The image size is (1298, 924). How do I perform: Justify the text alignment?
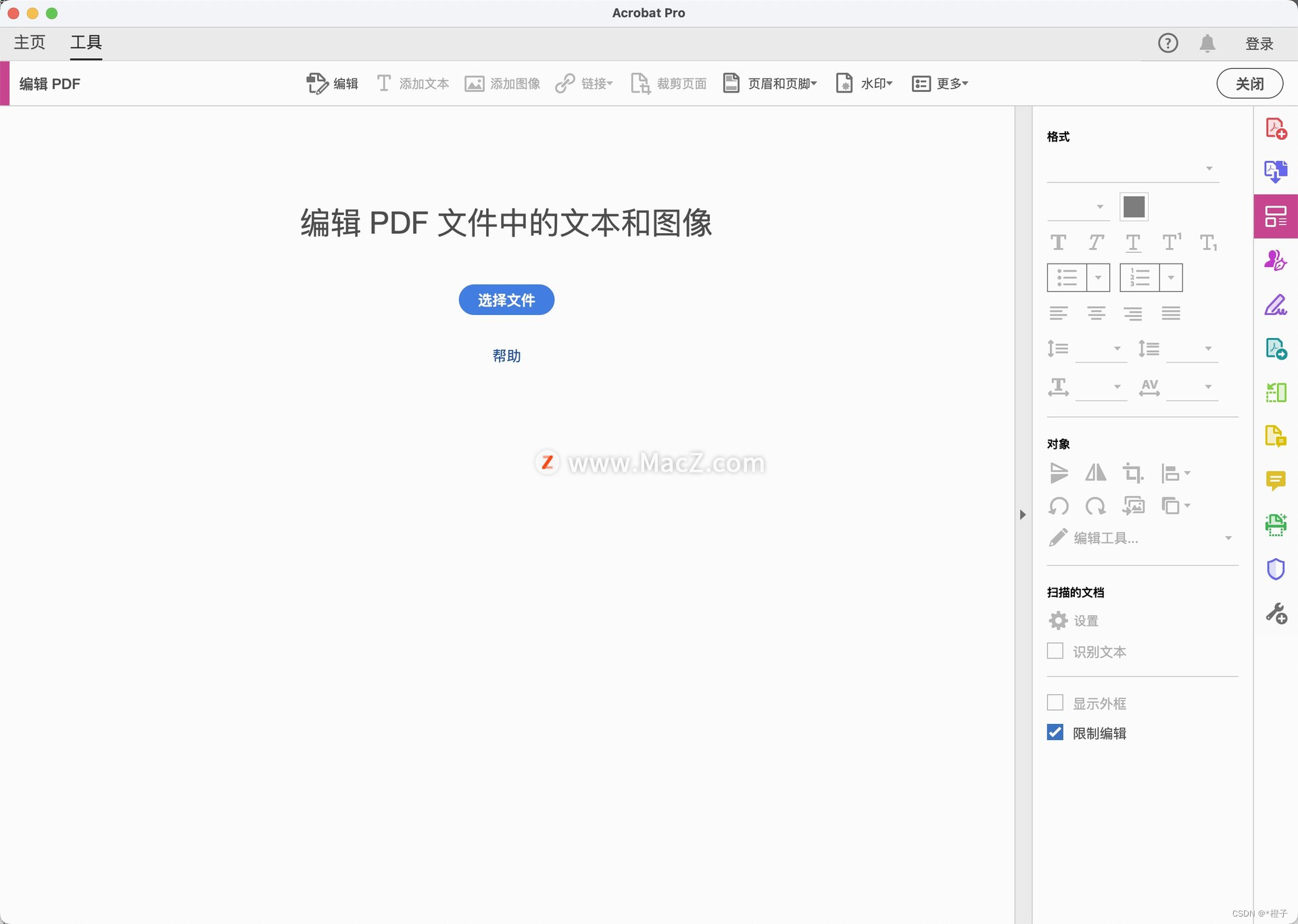pyautogui.click(x=1171, y=313)
